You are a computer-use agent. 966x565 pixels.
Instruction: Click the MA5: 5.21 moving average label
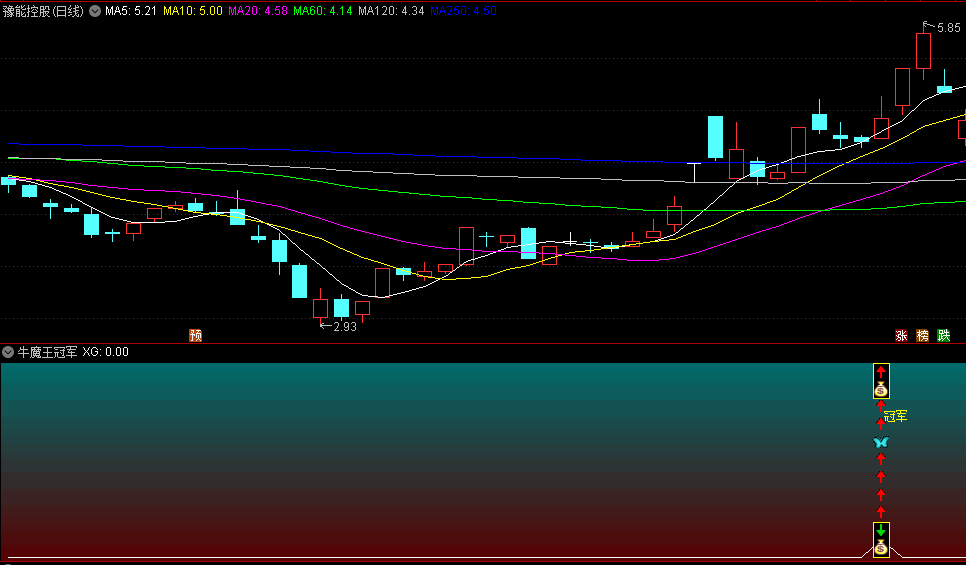[x=131, y=11]
